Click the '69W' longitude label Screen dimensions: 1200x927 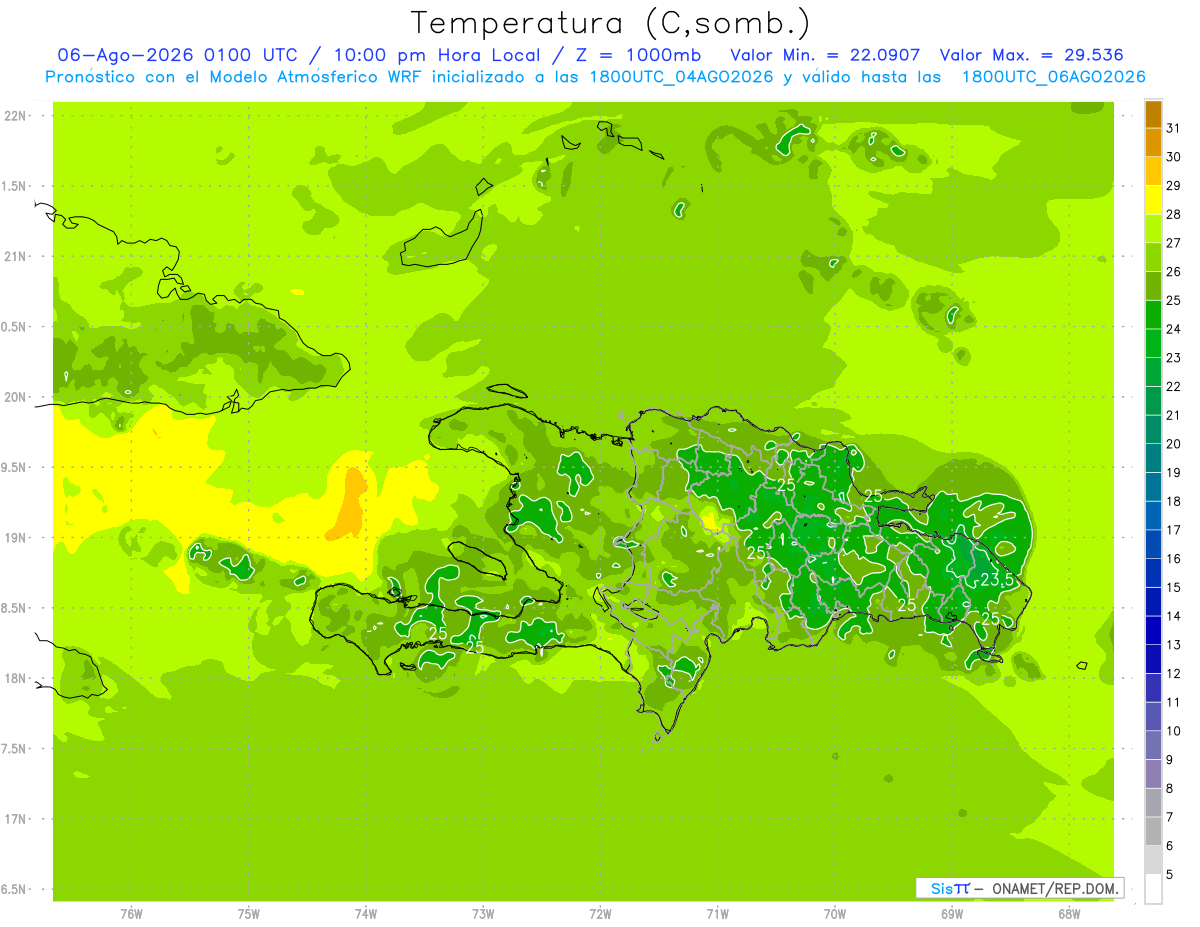(952, 914)
